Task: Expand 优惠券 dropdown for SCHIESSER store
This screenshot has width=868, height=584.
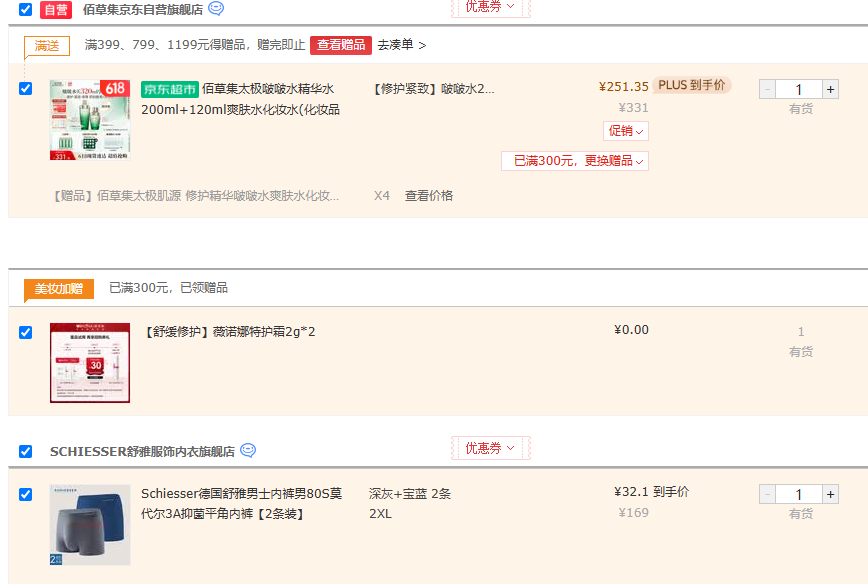Action: 490,448
